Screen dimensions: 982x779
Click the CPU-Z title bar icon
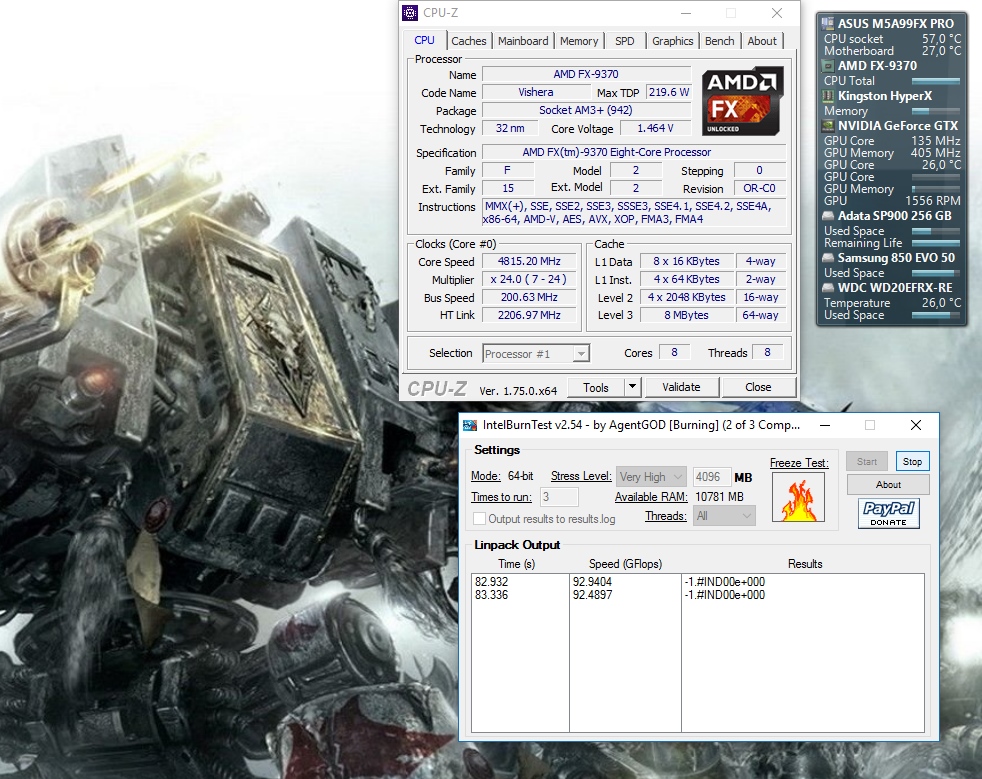(x=410, y=13)
